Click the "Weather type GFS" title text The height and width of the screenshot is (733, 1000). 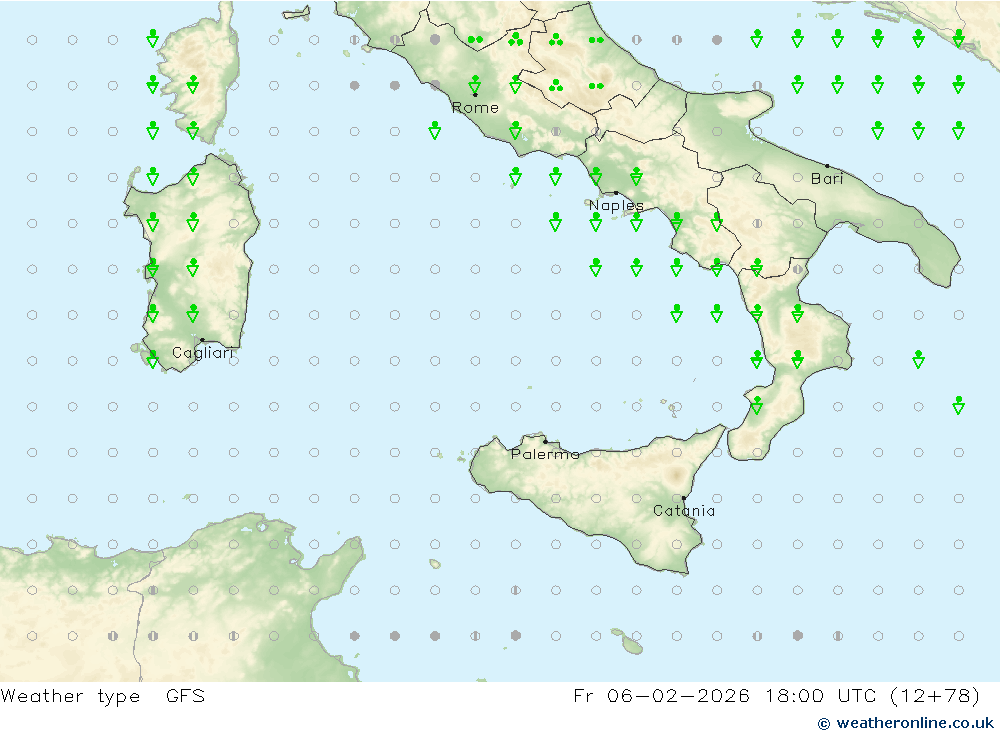tap(103, 697)
